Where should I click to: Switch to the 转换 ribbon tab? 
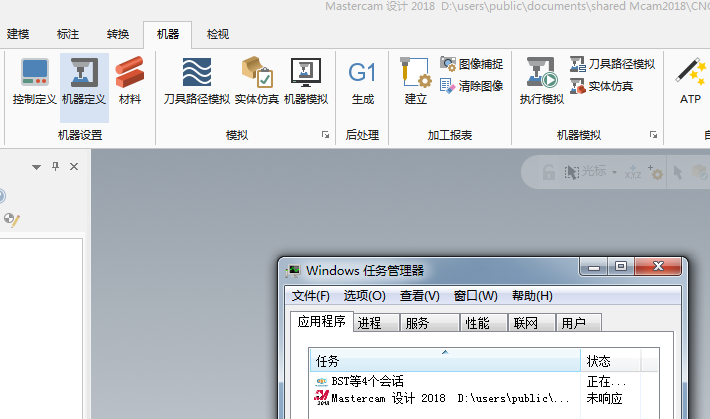click(x=118, y=34)
